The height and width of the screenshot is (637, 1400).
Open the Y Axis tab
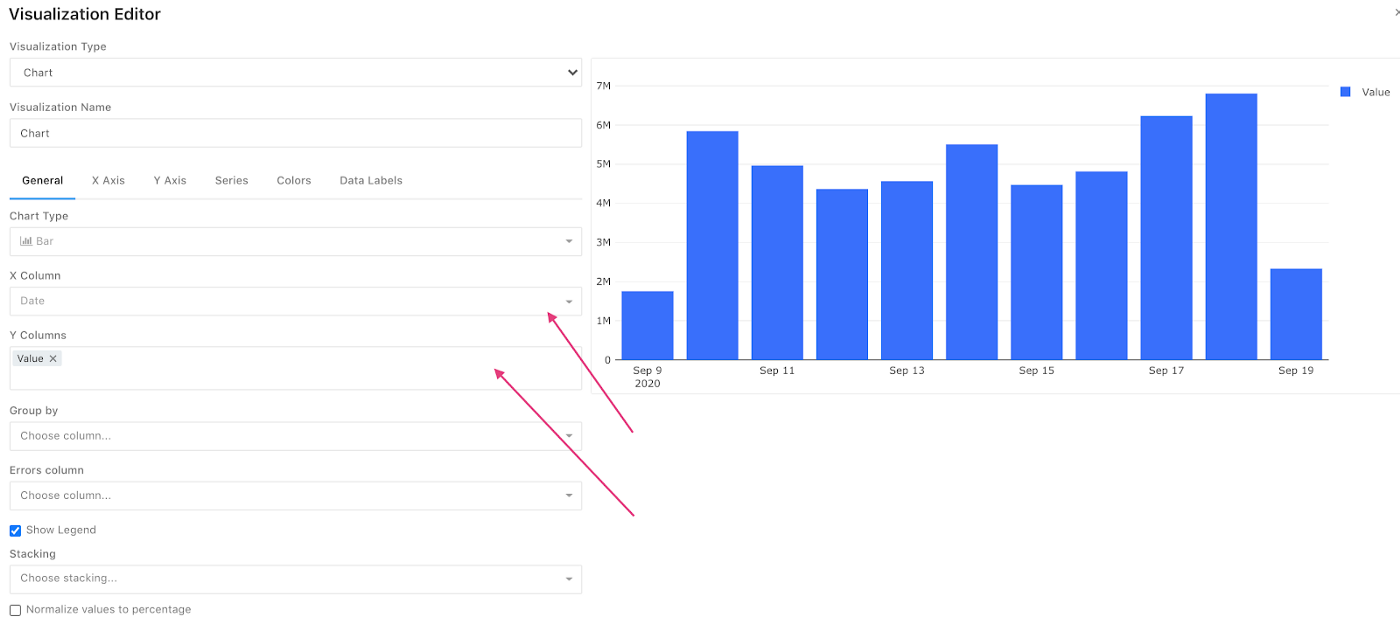coord(170,180)
